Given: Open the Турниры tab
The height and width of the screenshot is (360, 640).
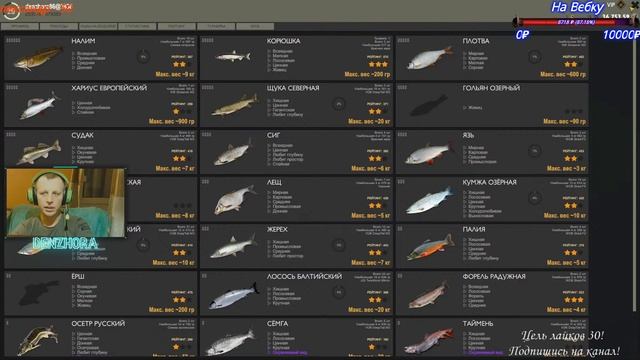Looking at the screenshot, I should [216, 26].
